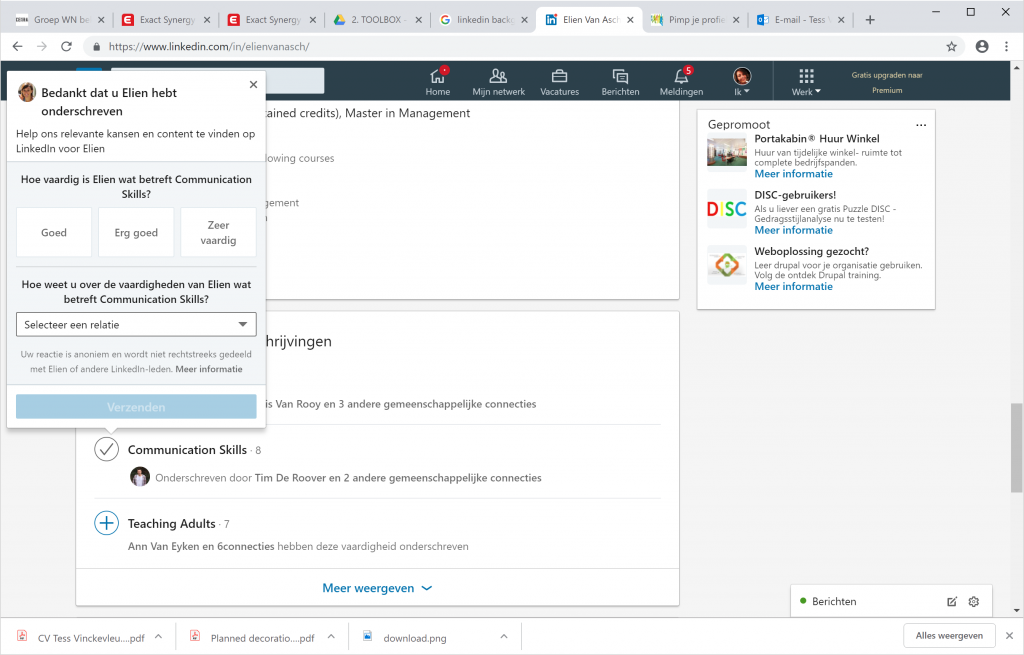Click the page vertical scrollbar thumb
1024x655 pixels.
pyautogui.click(x=1016, y=447)
